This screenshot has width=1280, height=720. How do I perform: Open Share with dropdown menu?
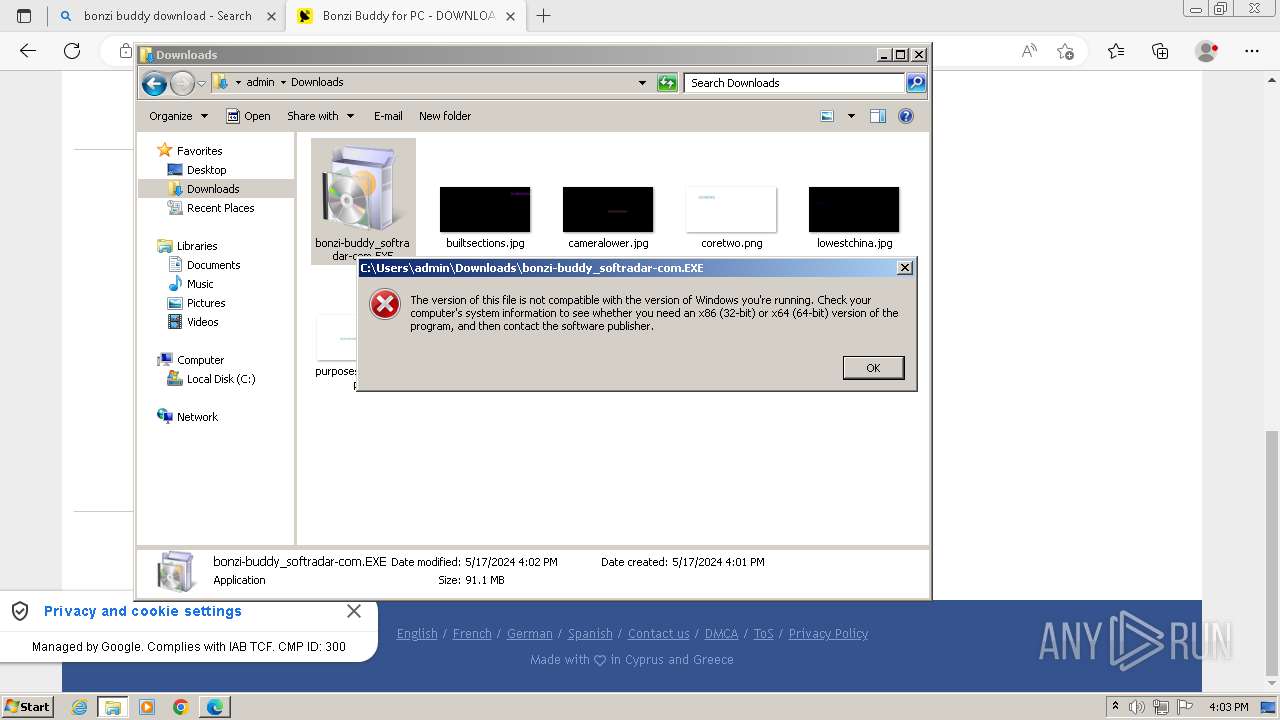tap(320, 116)
